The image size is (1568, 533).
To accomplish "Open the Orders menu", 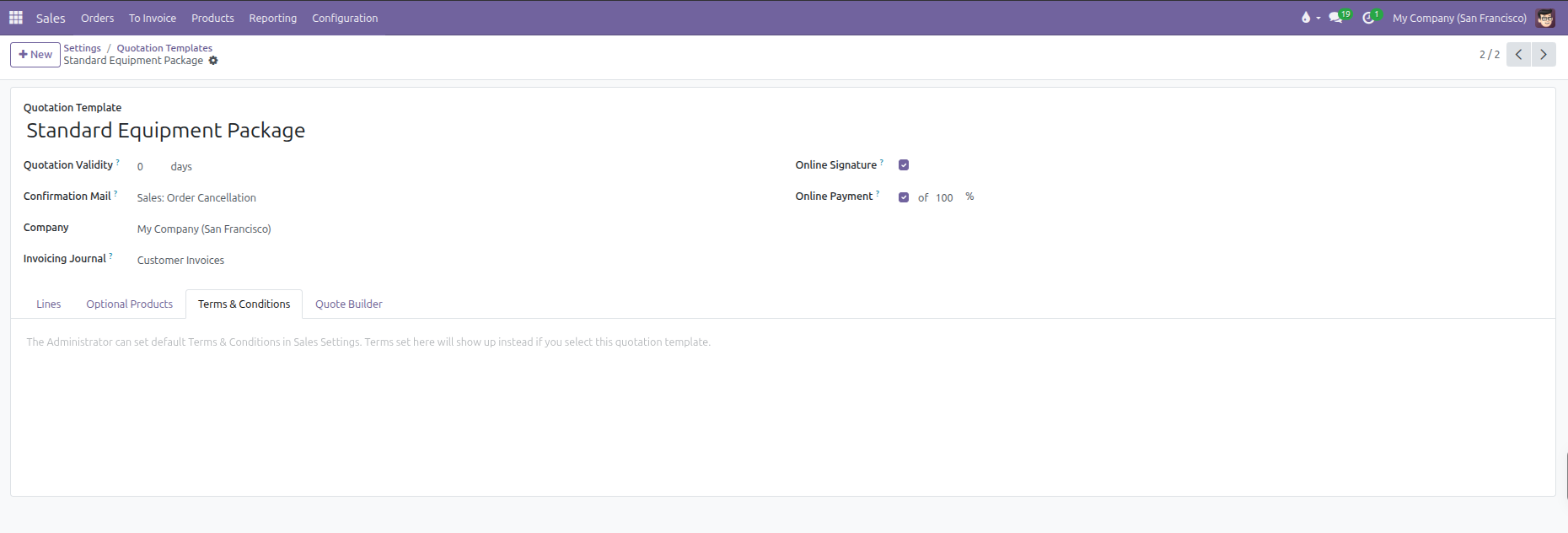I will click(98, 18).
